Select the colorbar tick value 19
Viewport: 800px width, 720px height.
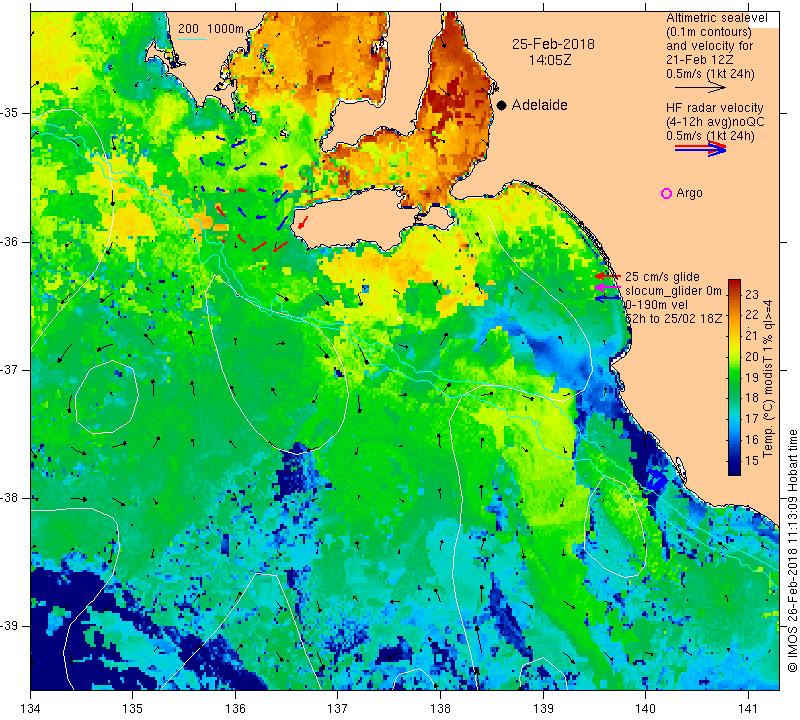[x=752, y=378]
